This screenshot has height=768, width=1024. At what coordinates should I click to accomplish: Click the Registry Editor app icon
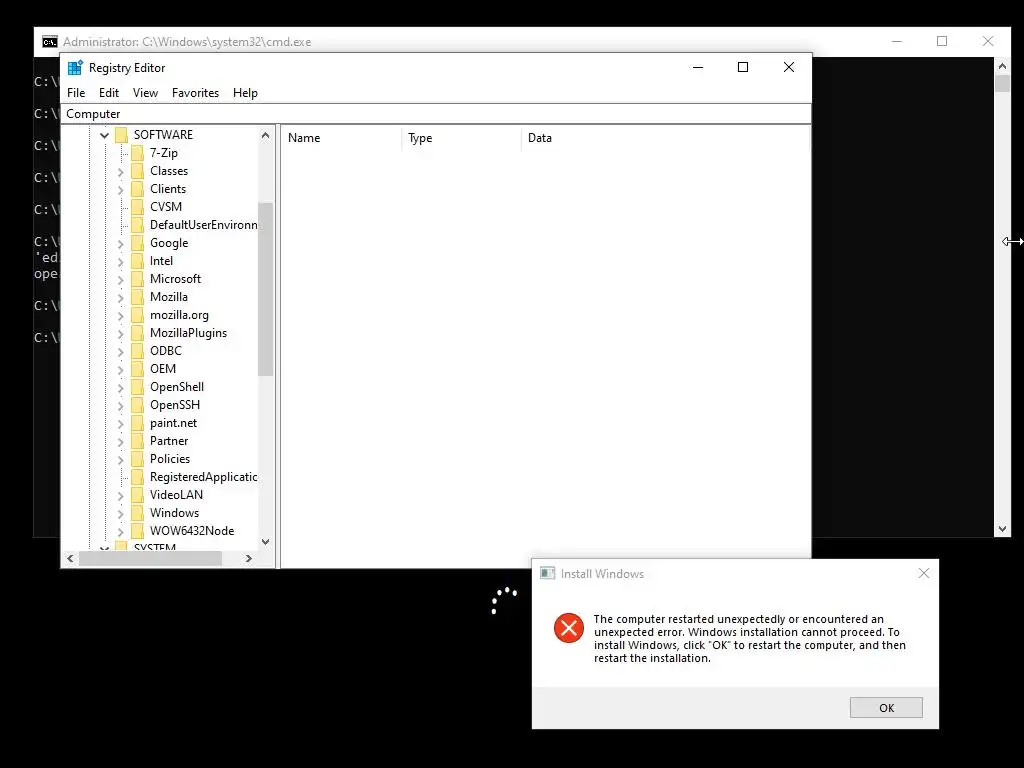[75, 67]
